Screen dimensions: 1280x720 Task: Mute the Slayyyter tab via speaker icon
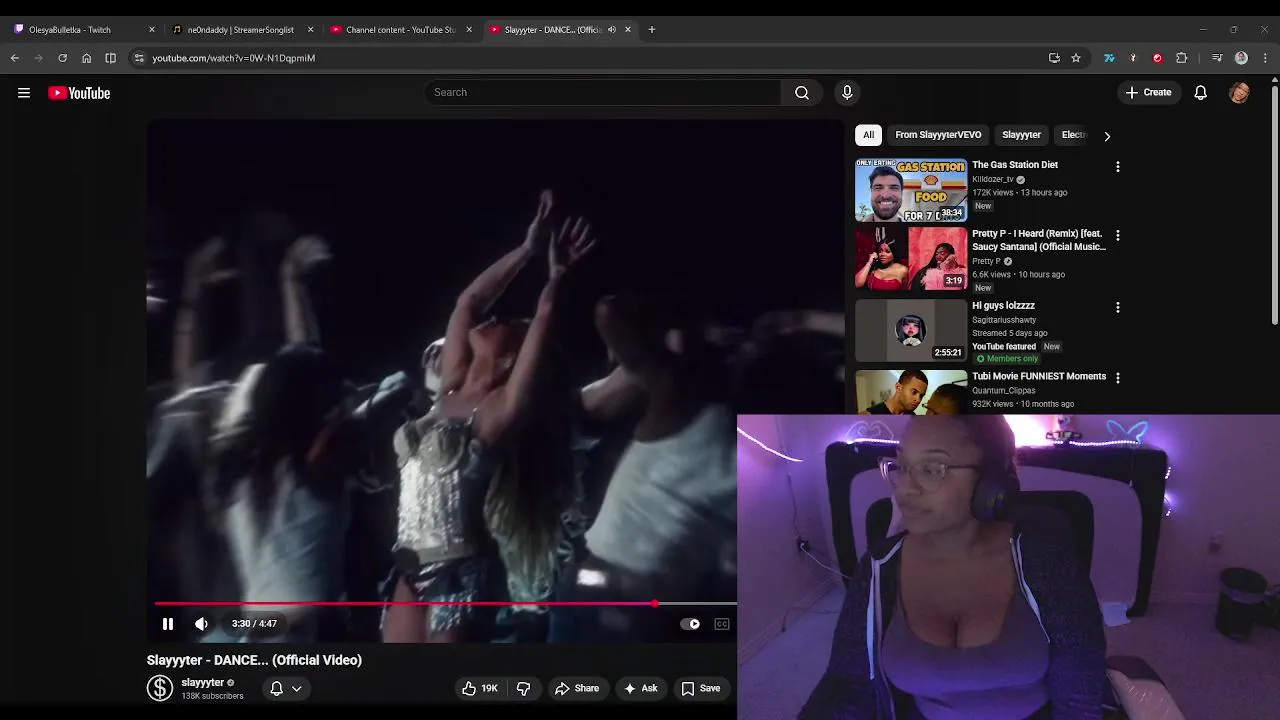click(611, 30)
